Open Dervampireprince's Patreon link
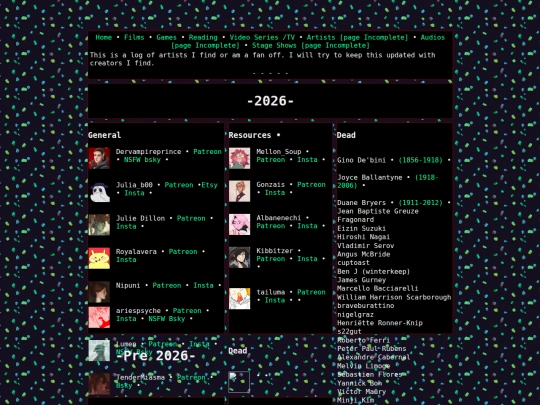 click(x=207, y=152)
